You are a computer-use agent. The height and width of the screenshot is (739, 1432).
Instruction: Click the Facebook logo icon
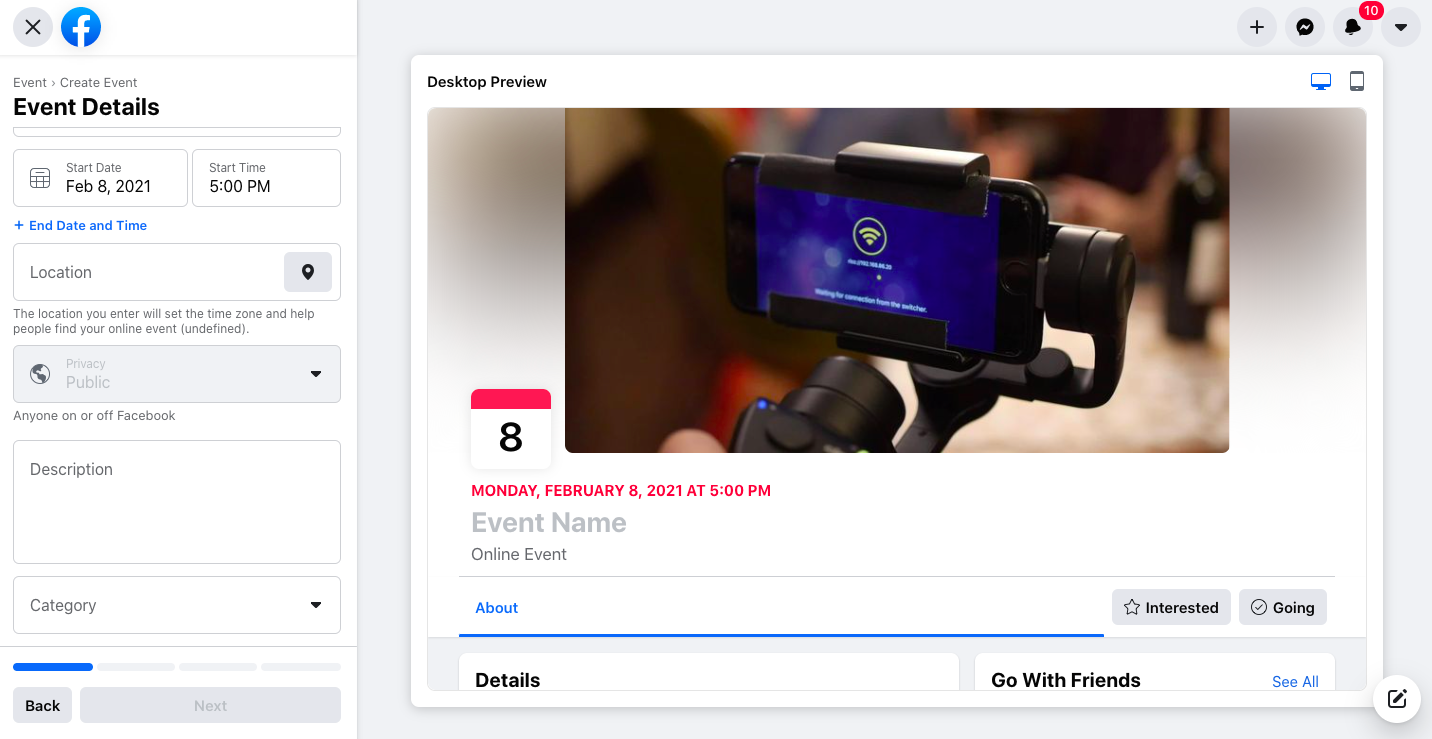pos(81,27)
